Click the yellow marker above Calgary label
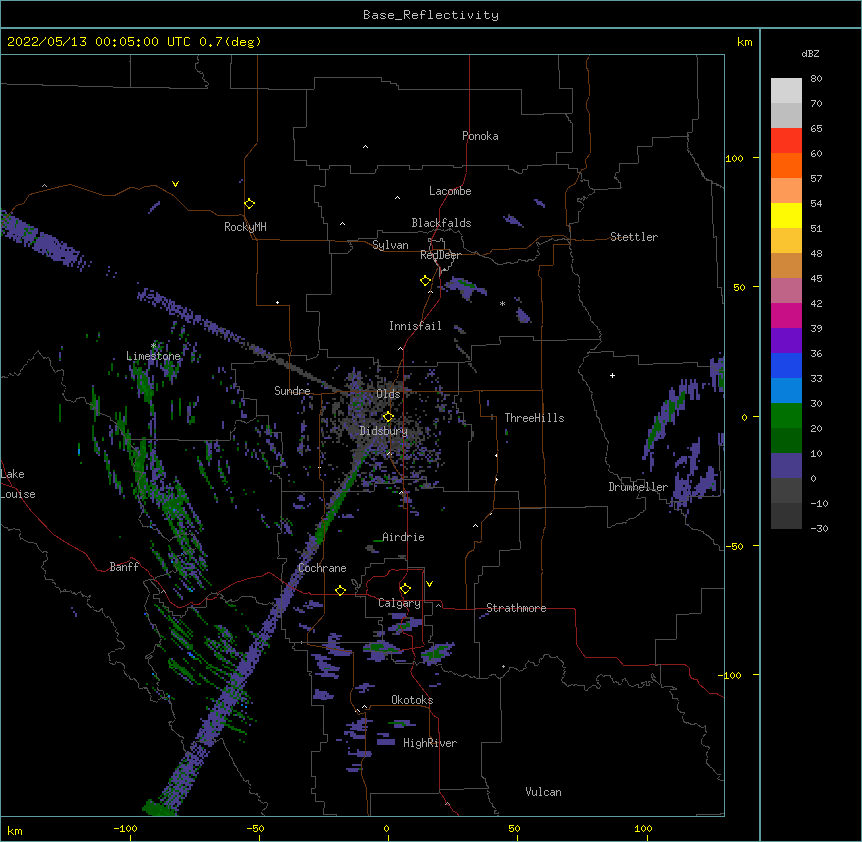This screenshot has height=842, width=862. 405,589
